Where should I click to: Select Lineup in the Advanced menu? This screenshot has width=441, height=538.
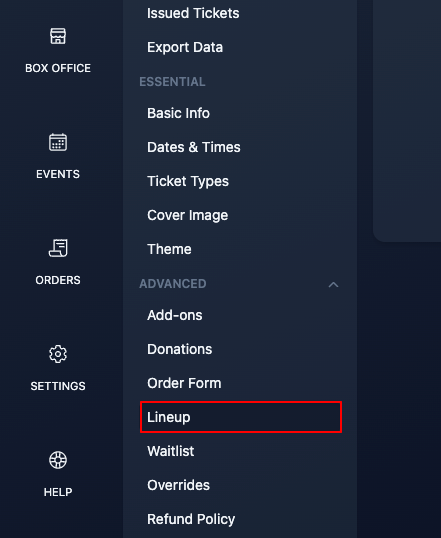tap(241, 417)
